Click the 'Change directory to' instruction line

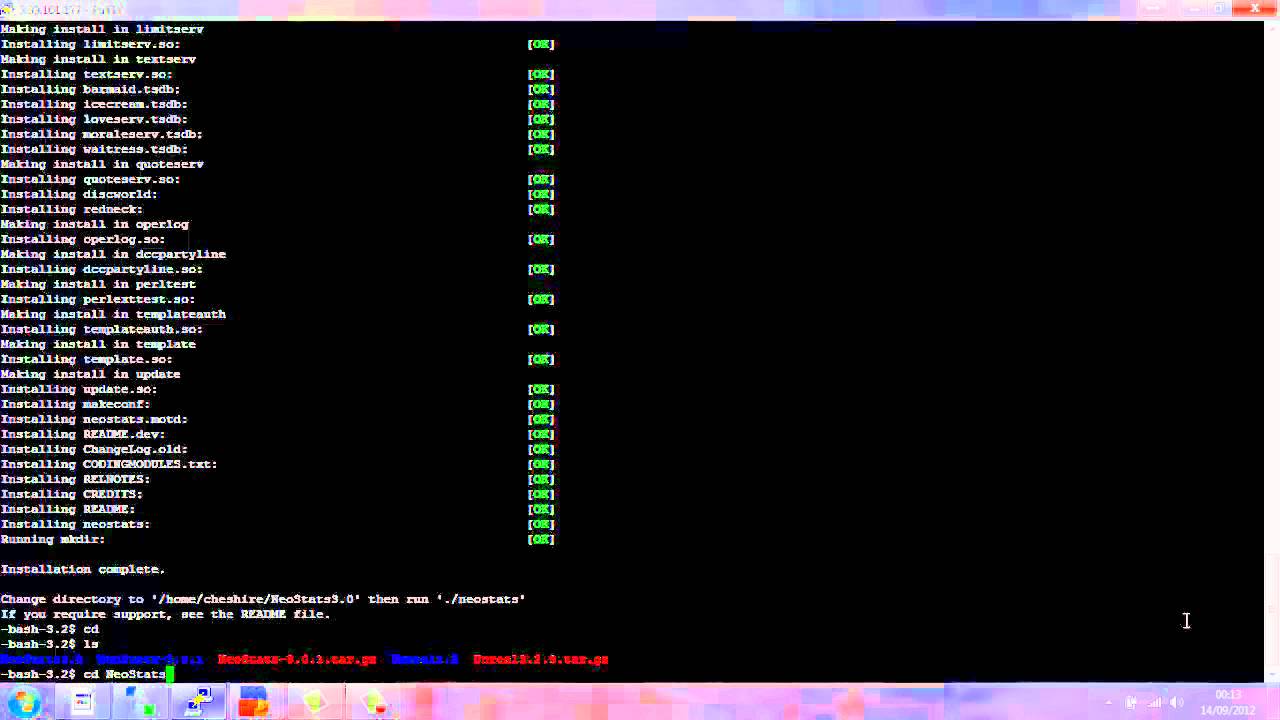tap(263, 599)
